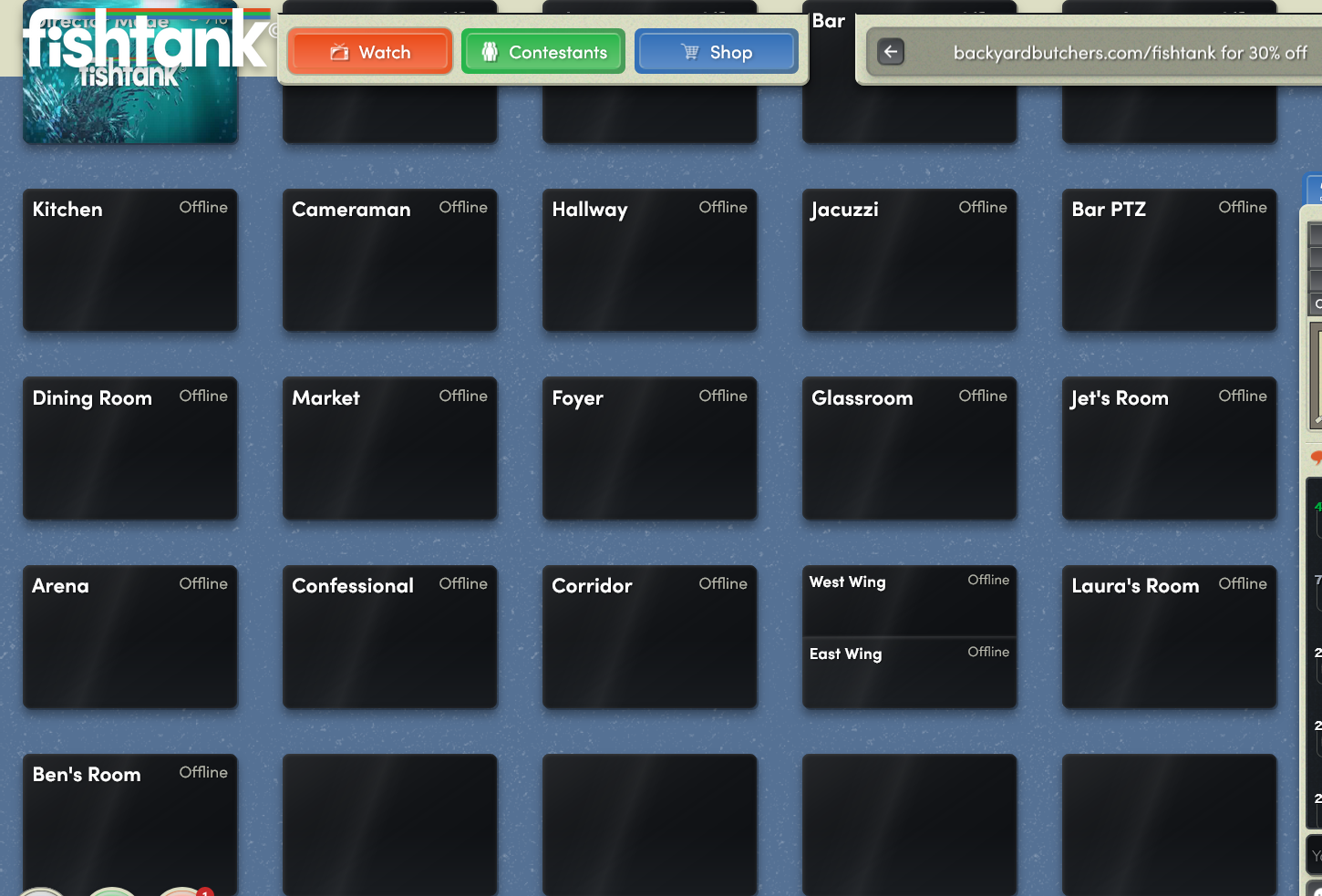Screen dimensions: 1322x896
Task: Click the back arrow beside the promo banner
Action: [891, 52]
